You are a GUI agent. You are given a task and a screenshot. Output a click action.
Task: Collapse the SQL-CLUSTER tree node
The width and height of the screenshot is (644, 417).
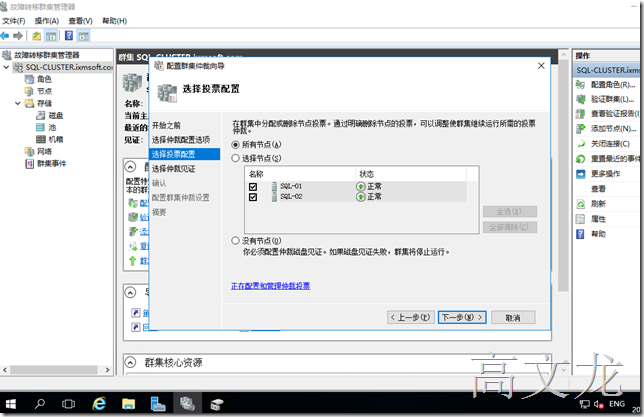tap(6, 67)
